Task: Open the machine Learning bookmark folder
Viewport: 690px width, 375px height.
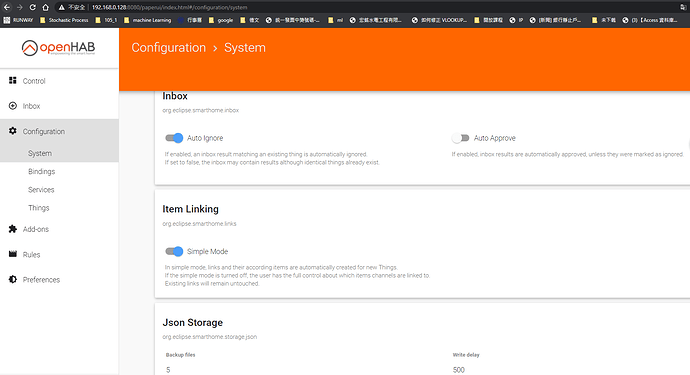Action: click(x=147, y=20)
